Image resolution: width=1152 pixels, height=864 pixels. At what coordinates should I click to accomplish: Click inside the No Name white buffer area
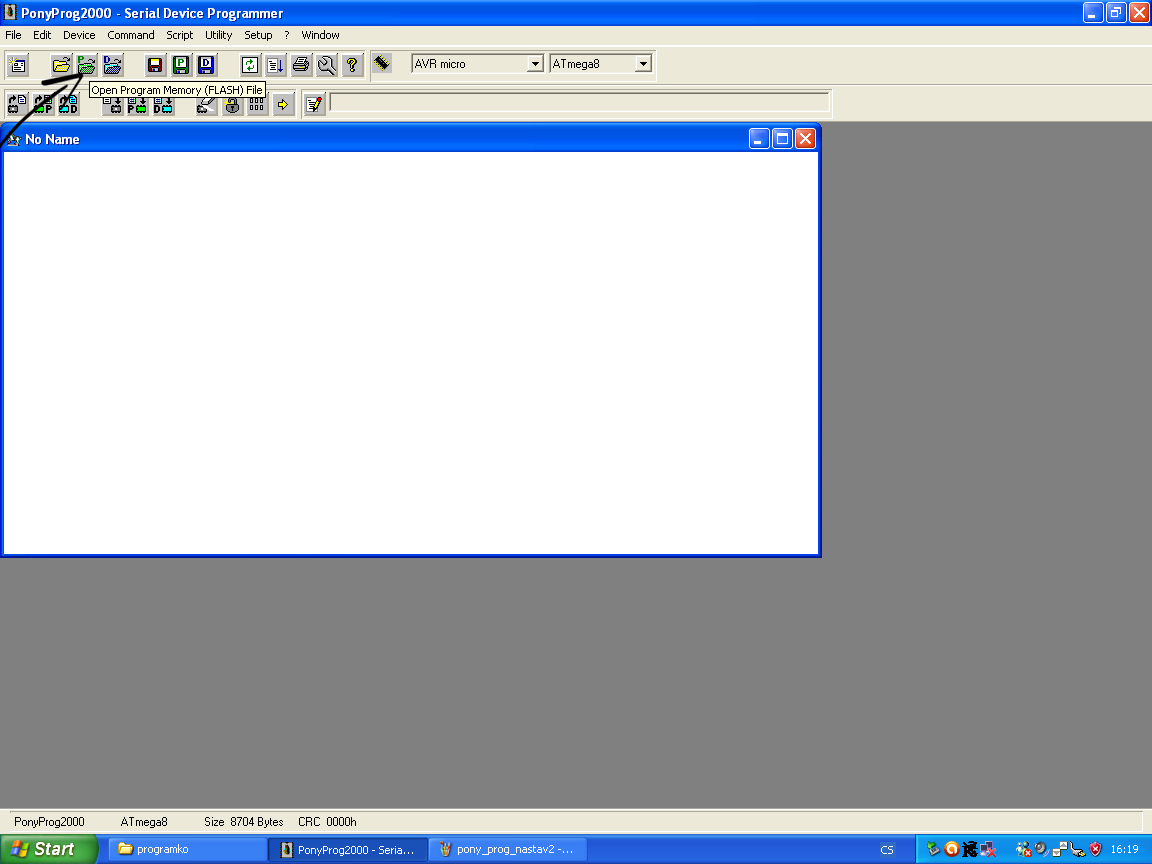pos(411,353)
